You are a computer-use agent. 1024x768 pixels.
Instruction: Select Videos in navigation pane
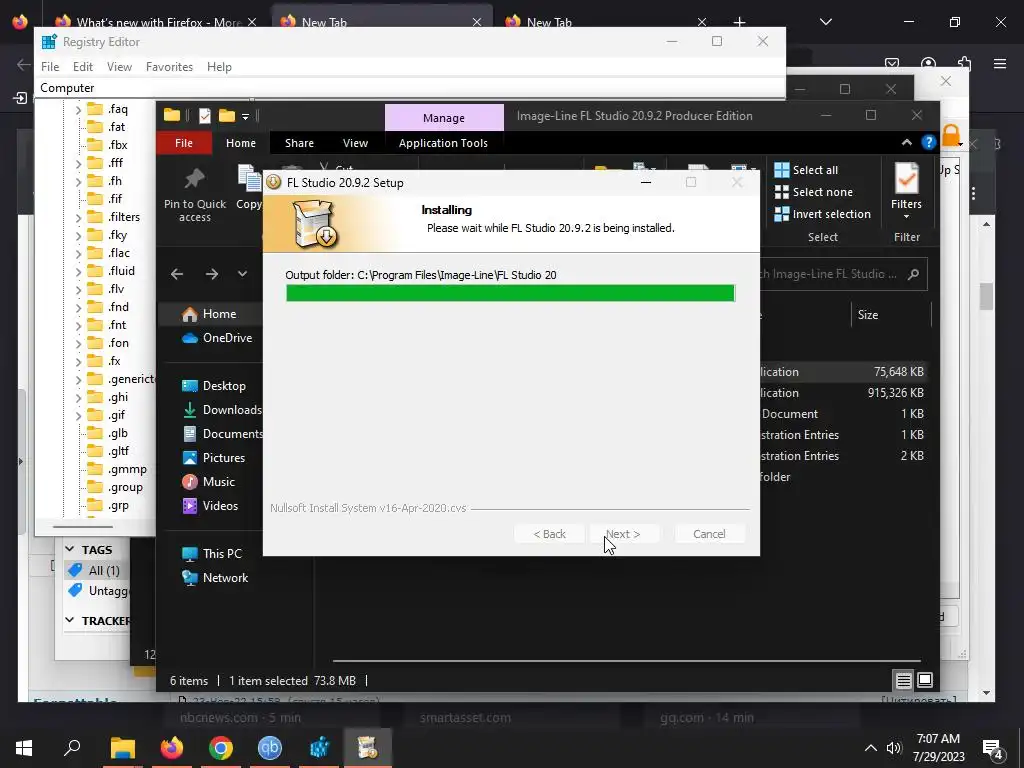pyautogui.click(x=210, y=505)
